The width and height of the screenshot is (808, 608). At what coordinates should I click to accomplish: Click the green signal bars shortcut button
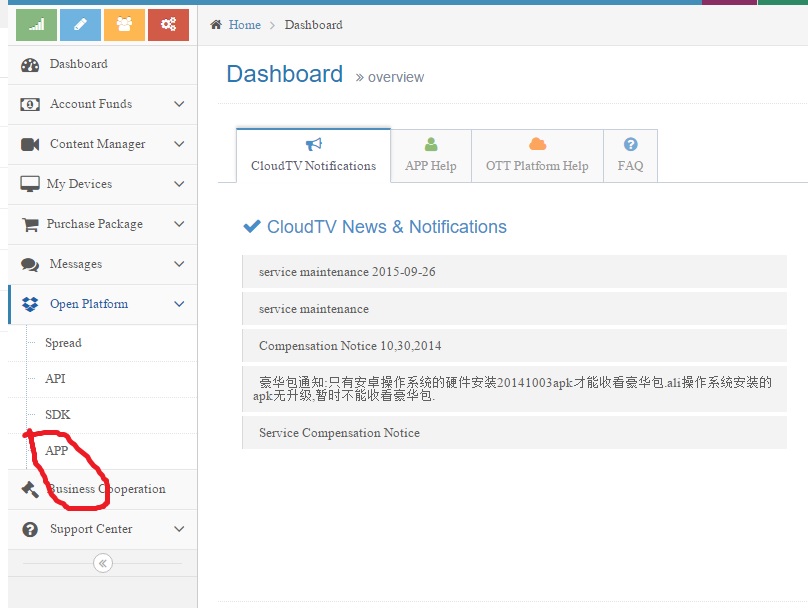point(36,24)
